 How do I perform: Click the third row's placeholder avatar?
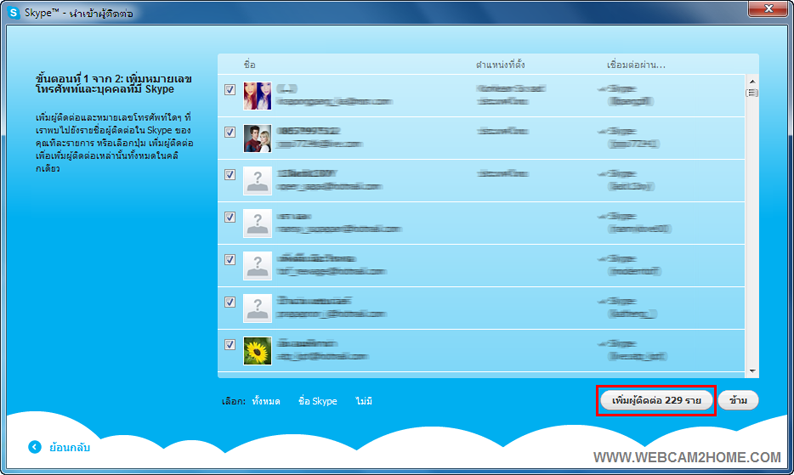tap(257, 181)
